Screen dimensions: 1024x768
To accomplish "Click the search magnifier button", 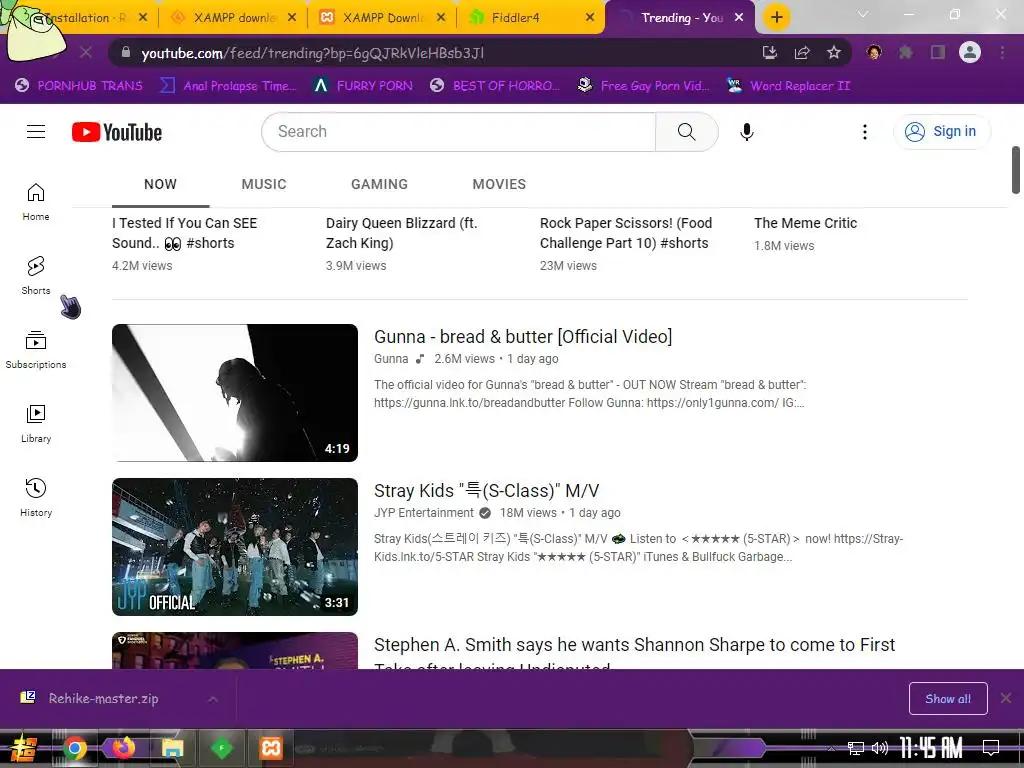I will pyautogui.click(x=686, y=132).
